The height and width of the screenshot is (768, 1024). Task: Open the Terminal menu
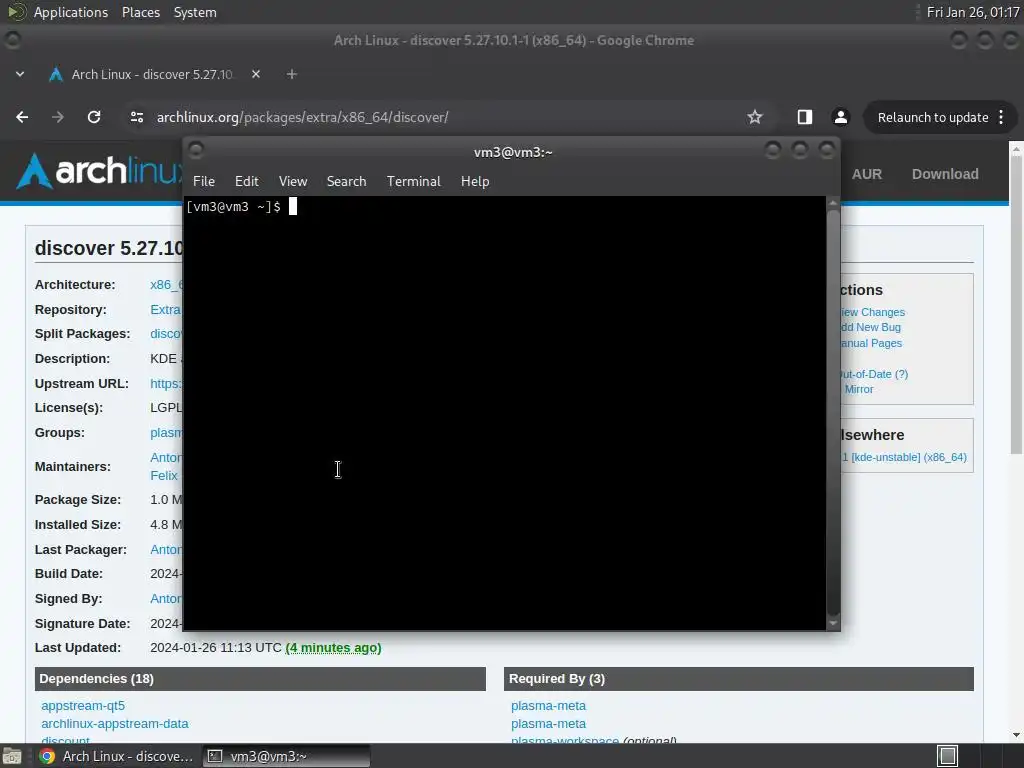pyautogui.click(x=413, y=182)
